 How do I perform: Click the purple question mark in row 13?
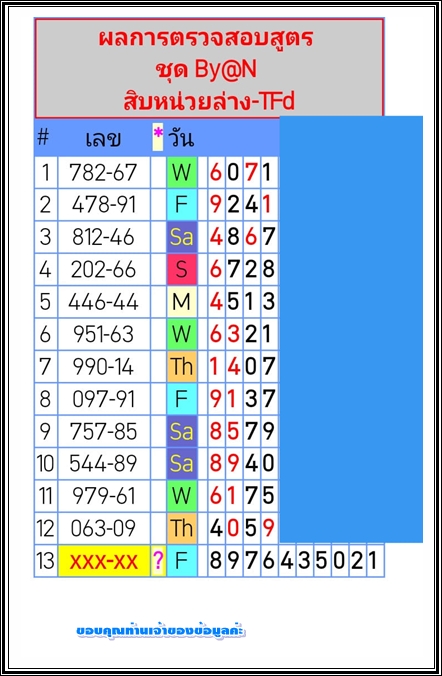click(158, 561)
